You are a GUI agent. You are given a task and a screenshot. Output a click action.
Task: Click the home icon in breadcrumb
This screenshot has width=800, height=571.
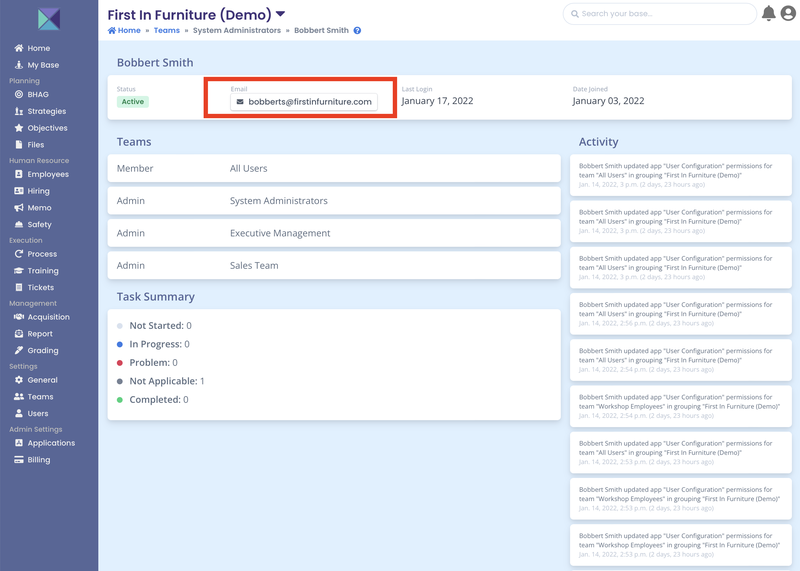113,31
